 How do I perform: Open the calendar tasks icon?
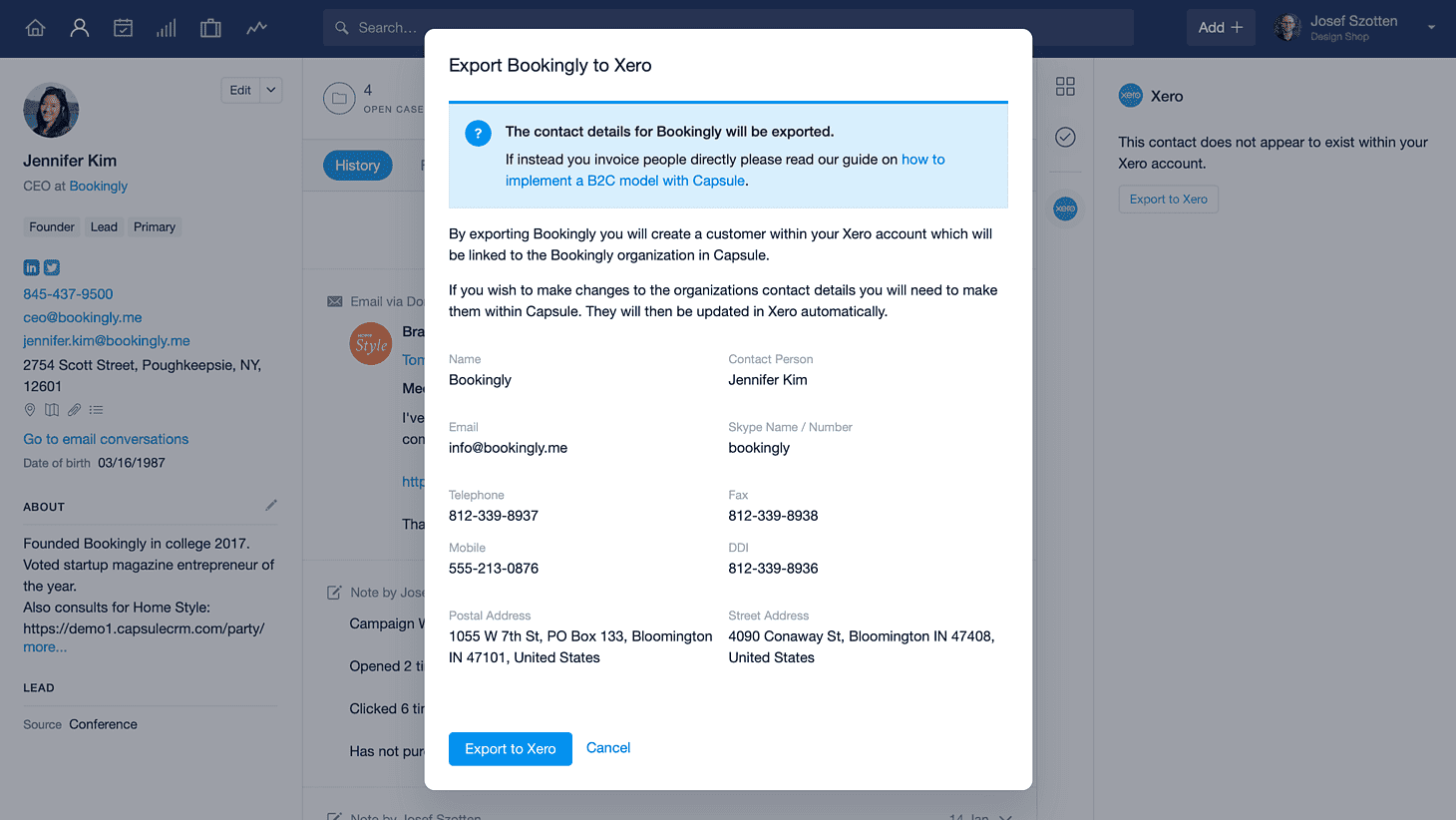click(123, 28)
